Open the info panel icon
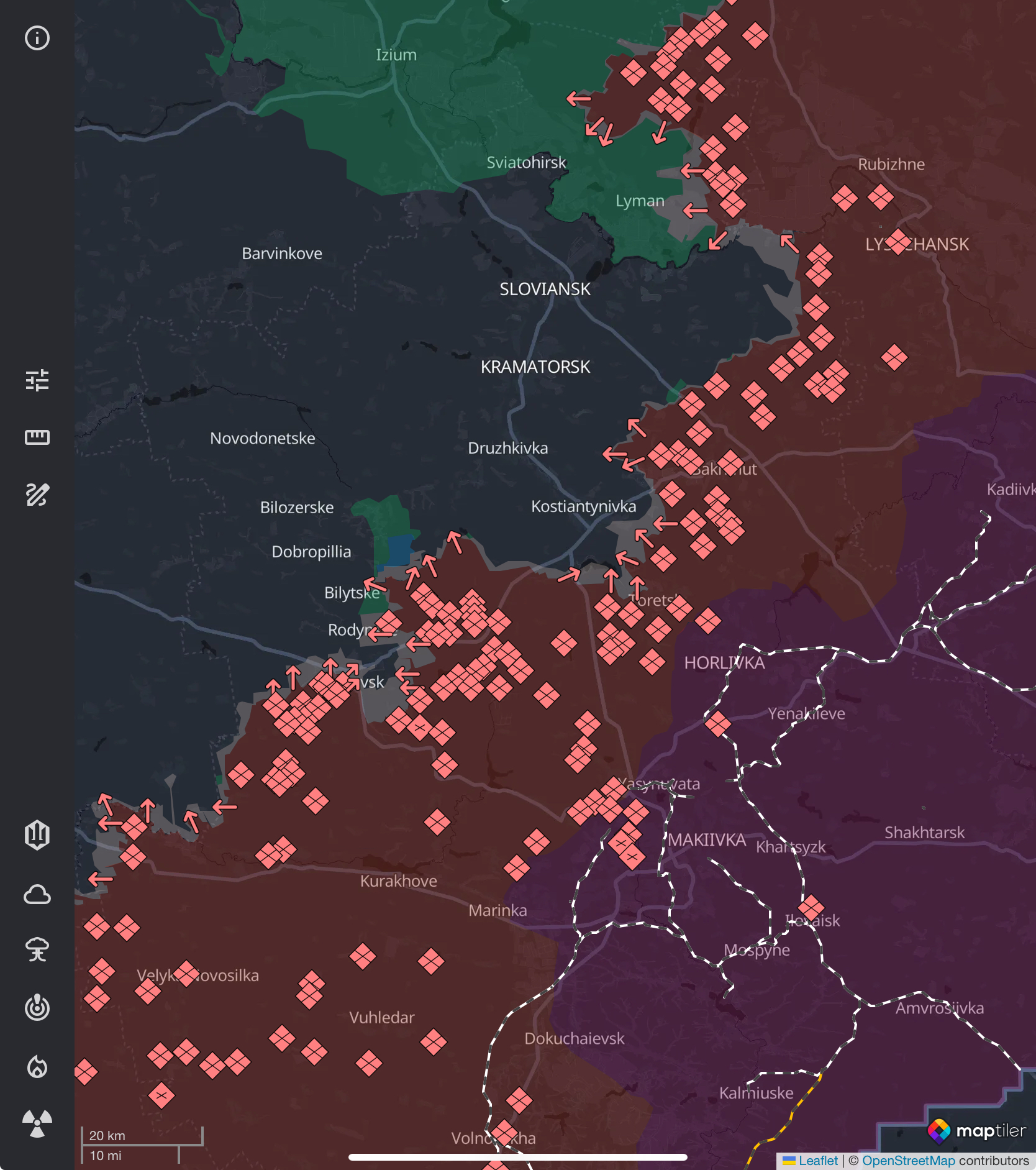 pyautogui.click(x=37, y=38)
